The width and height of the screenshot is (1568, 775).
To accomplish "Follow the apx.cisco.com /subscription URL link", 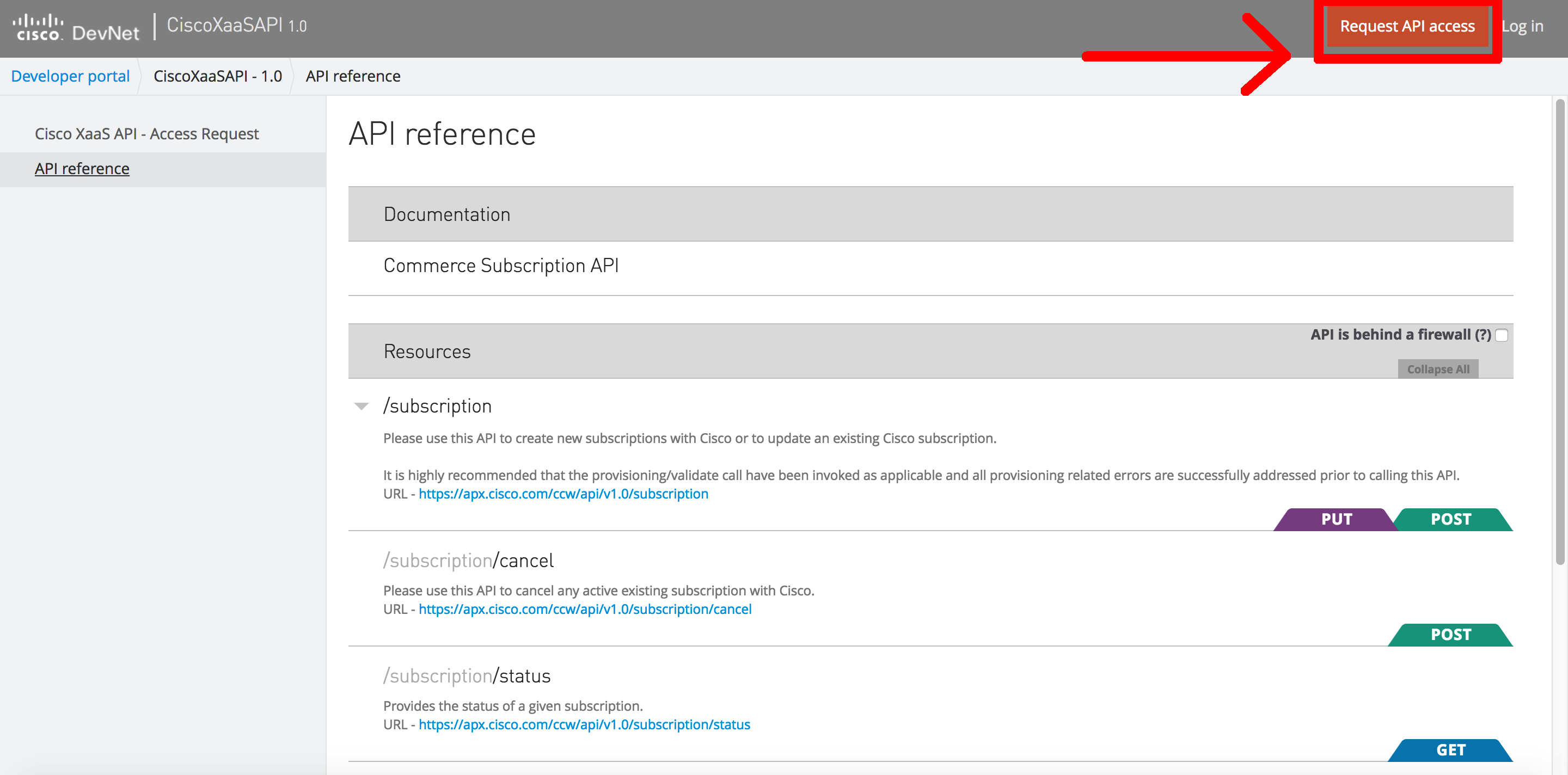I will pos(563,494).
